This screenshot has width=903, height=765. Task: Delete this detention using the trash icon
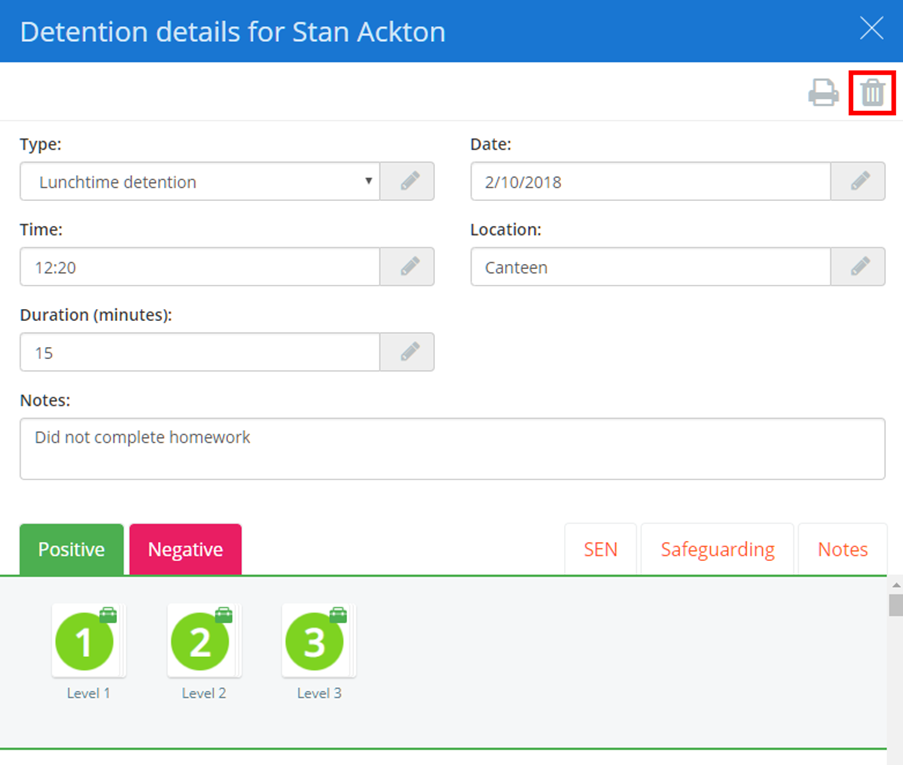pyautogui.click(x=871, y=91)
